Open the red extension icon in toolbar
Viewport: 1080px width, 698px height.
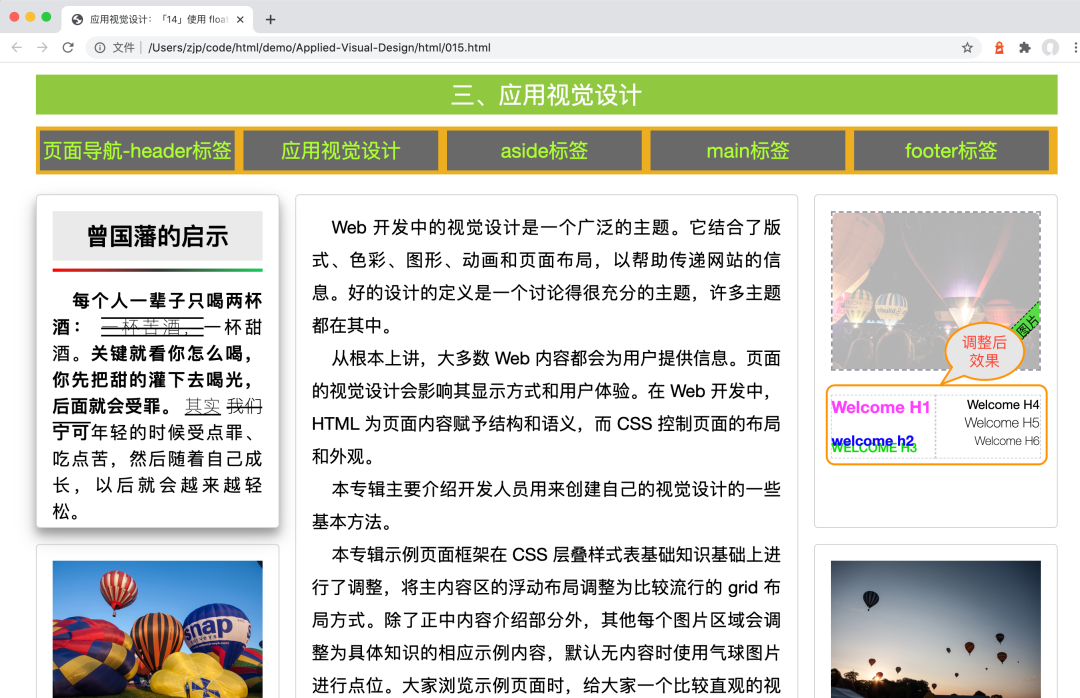[999, 48]
